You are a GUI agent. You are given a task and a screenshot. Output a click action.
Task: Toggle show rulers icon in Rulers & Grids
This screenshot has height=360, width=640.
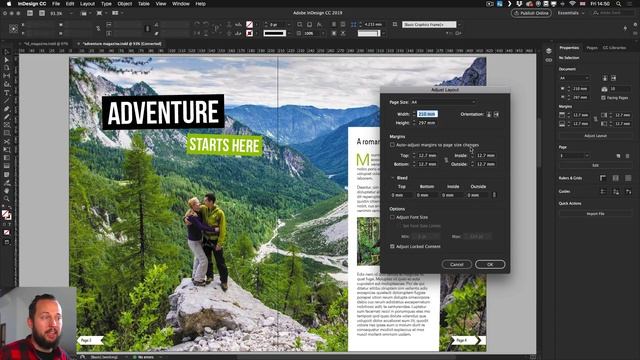tap(603, 178)
